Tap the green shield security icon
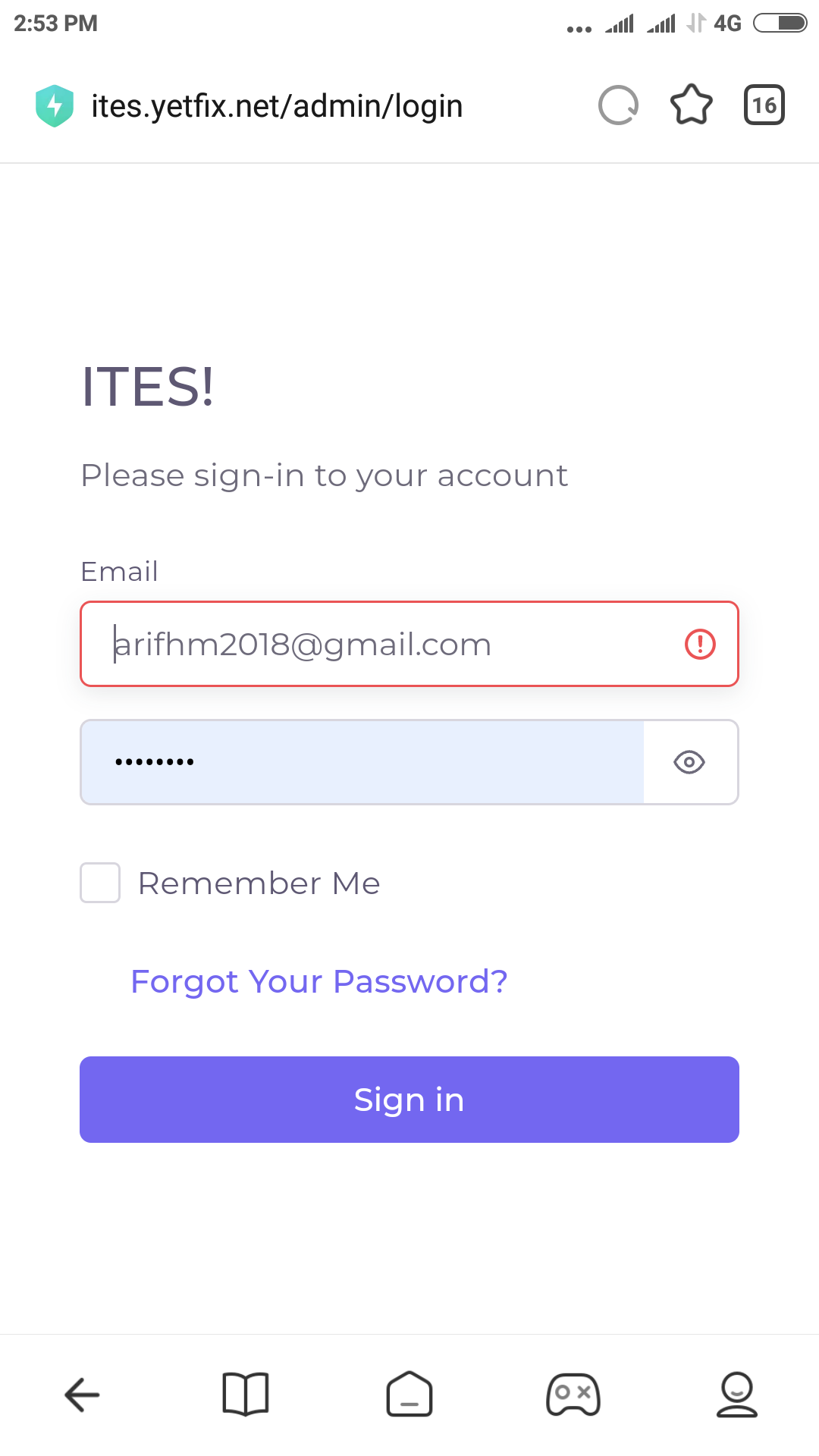The width and height of the screenshot is (819, 1456). [55, 105]
